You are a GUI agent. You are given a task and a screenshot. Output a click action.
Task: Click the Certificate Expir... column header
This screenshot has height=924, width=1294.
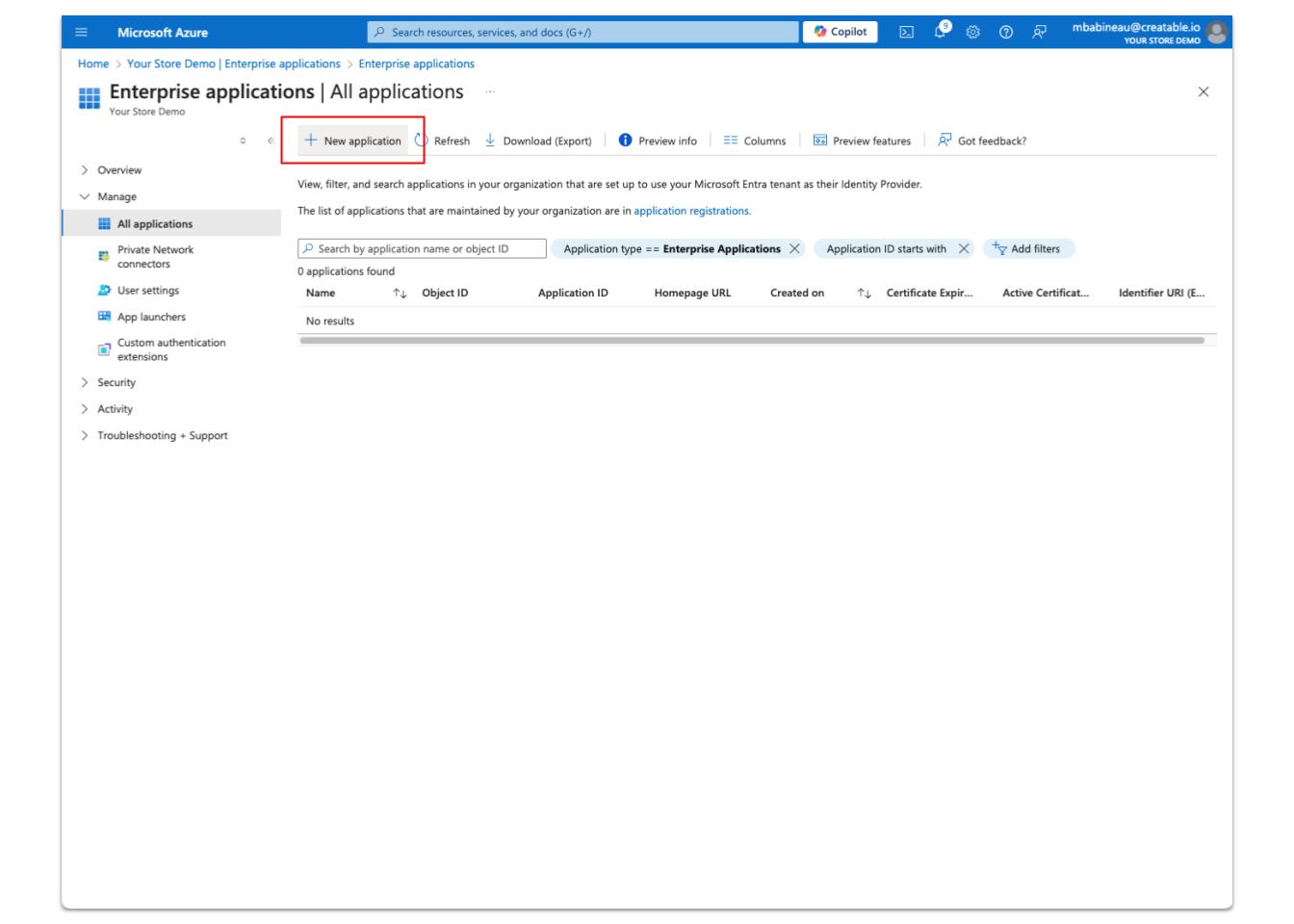point(930,294)
